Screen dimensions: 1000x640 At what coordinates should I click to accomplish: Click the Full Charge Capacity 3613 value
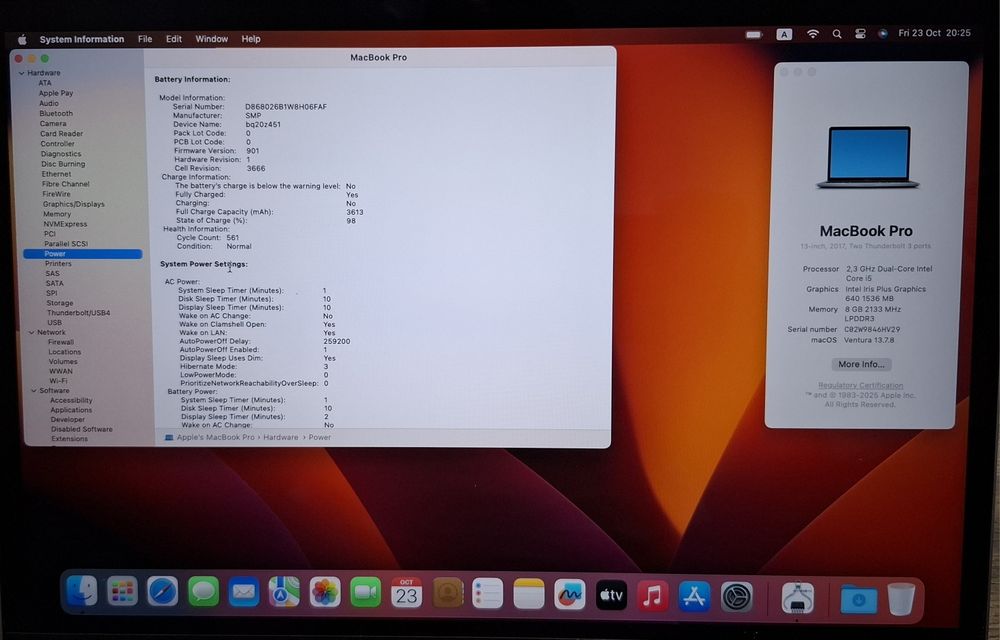pos(355,212)
